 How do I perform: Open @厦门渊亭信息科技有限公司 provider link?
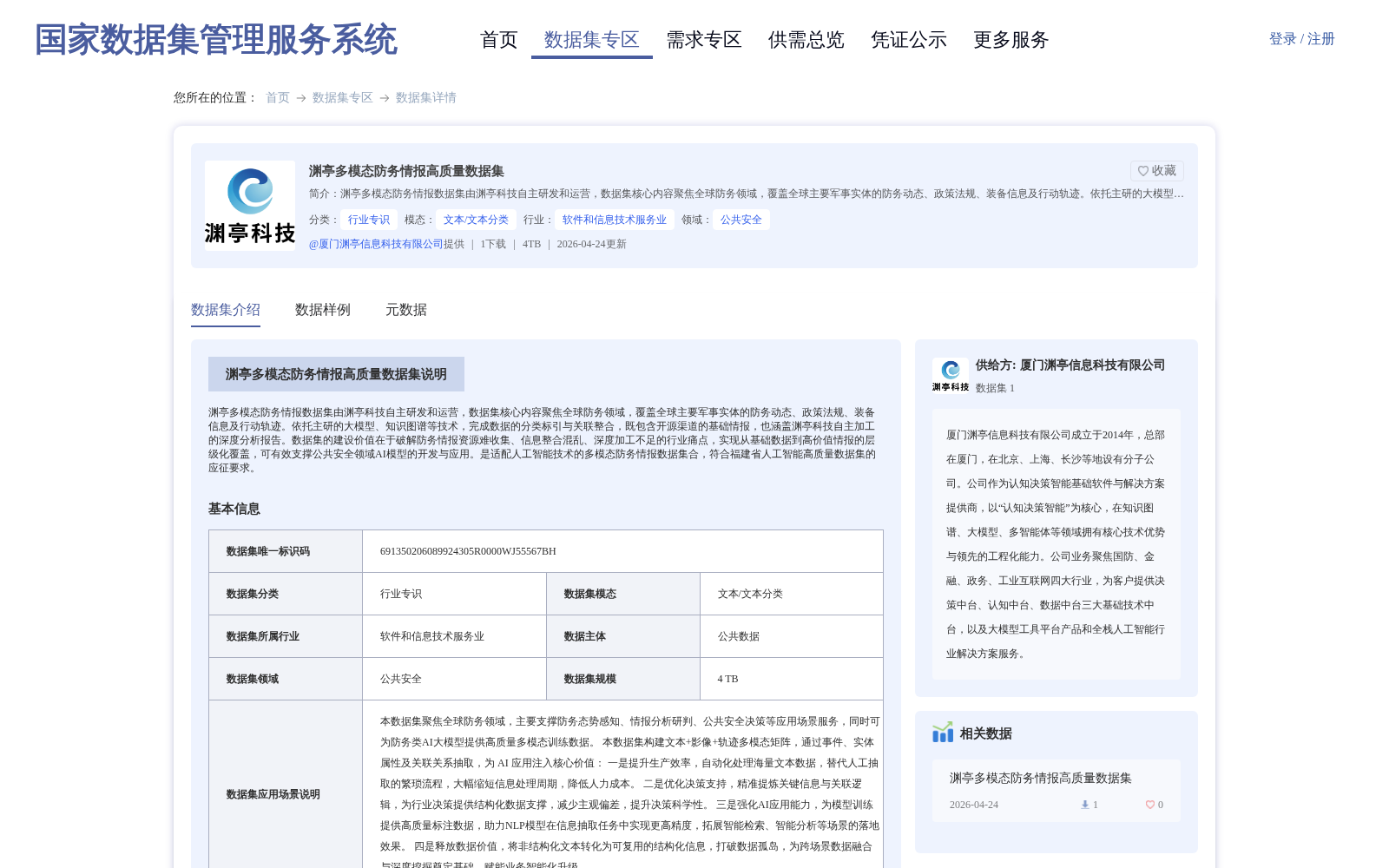pos(376,244)
